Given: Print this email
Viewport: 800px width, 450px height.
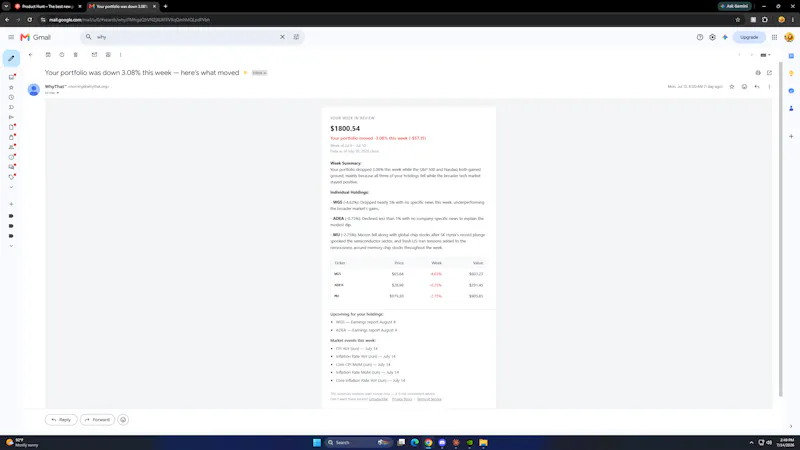Looking at the screenshot, I should (758, 73).
